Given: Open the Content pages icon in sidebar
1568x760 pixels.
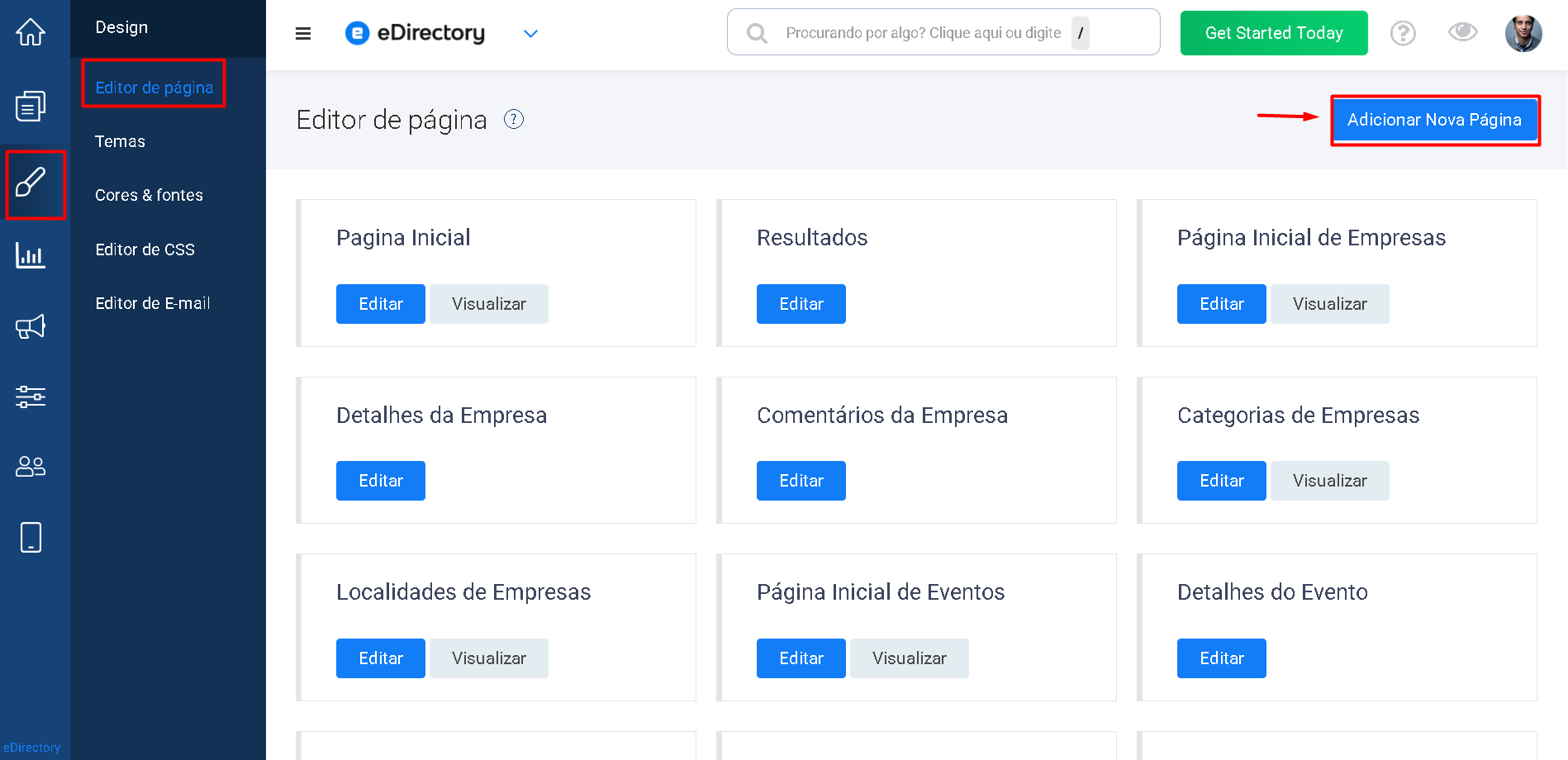Looking at the screenshot, I should [31, 106].
